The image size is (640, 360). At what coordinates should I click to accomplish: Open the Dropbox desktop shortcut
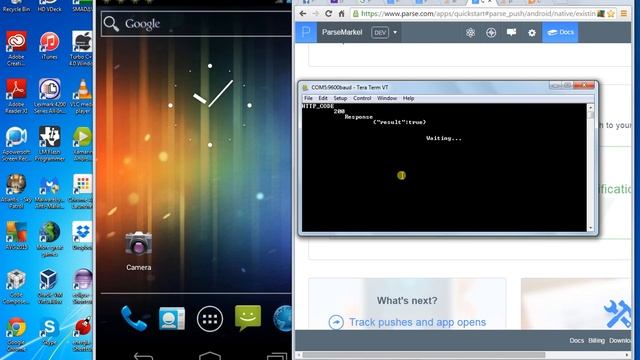[82, 236]
